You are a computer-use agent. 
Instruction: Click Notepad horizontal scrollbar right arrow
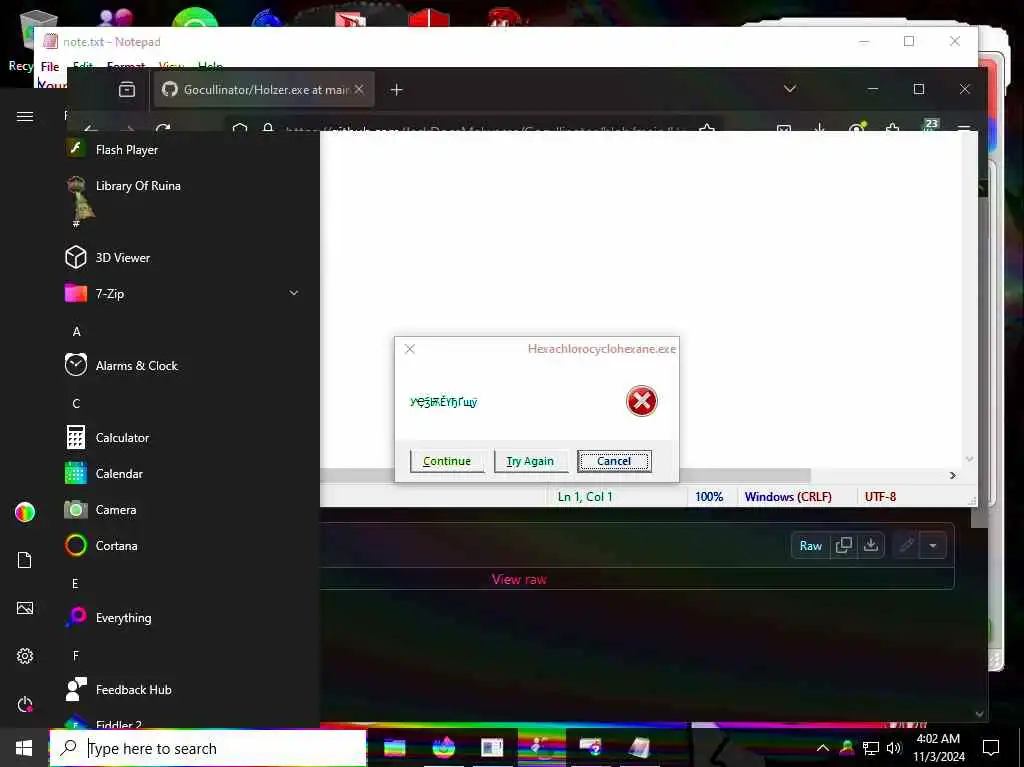[x=953, y=476]
